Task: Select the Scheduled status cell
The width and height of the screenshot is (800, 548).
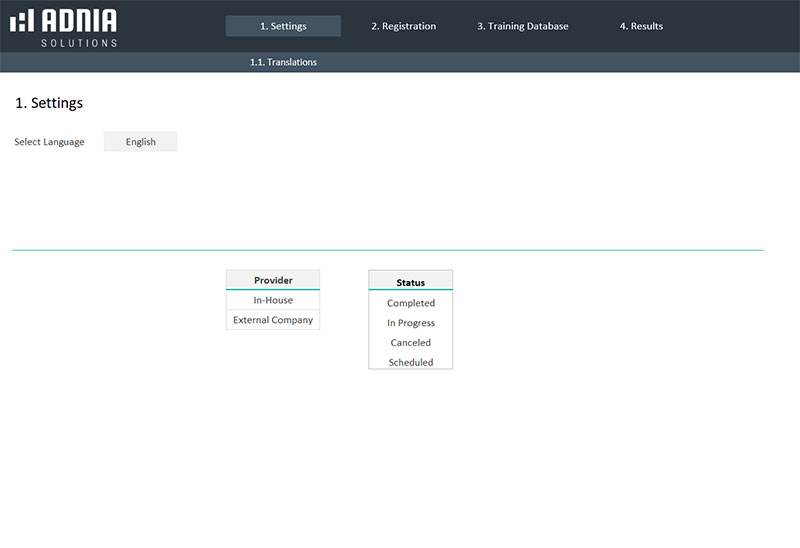Action: click(410, 362)
